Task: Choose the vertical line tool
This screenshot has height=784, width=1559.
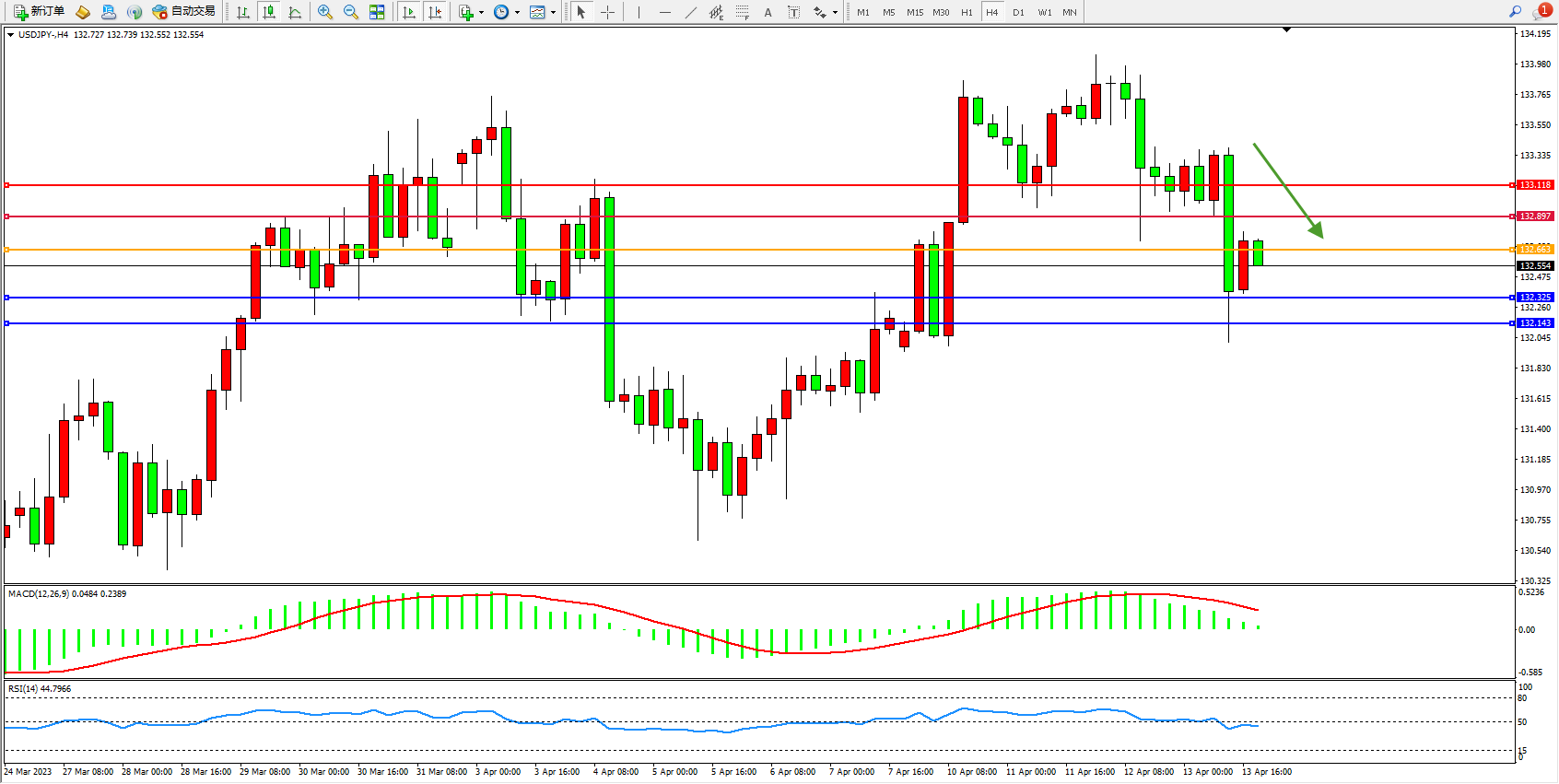Action: point(639,12)
